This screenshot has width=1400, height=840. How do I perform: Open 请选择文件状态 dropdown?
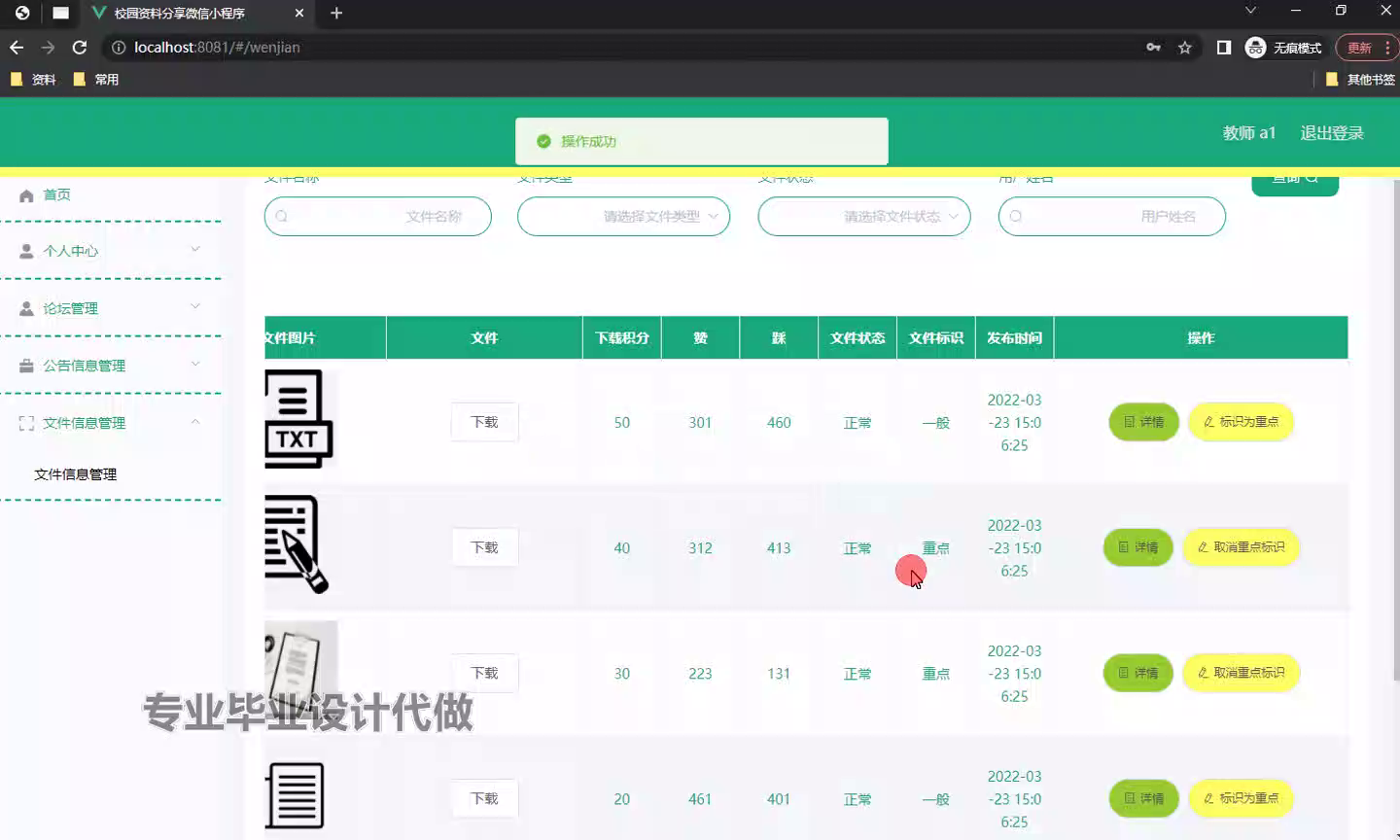tap(864, 216)
